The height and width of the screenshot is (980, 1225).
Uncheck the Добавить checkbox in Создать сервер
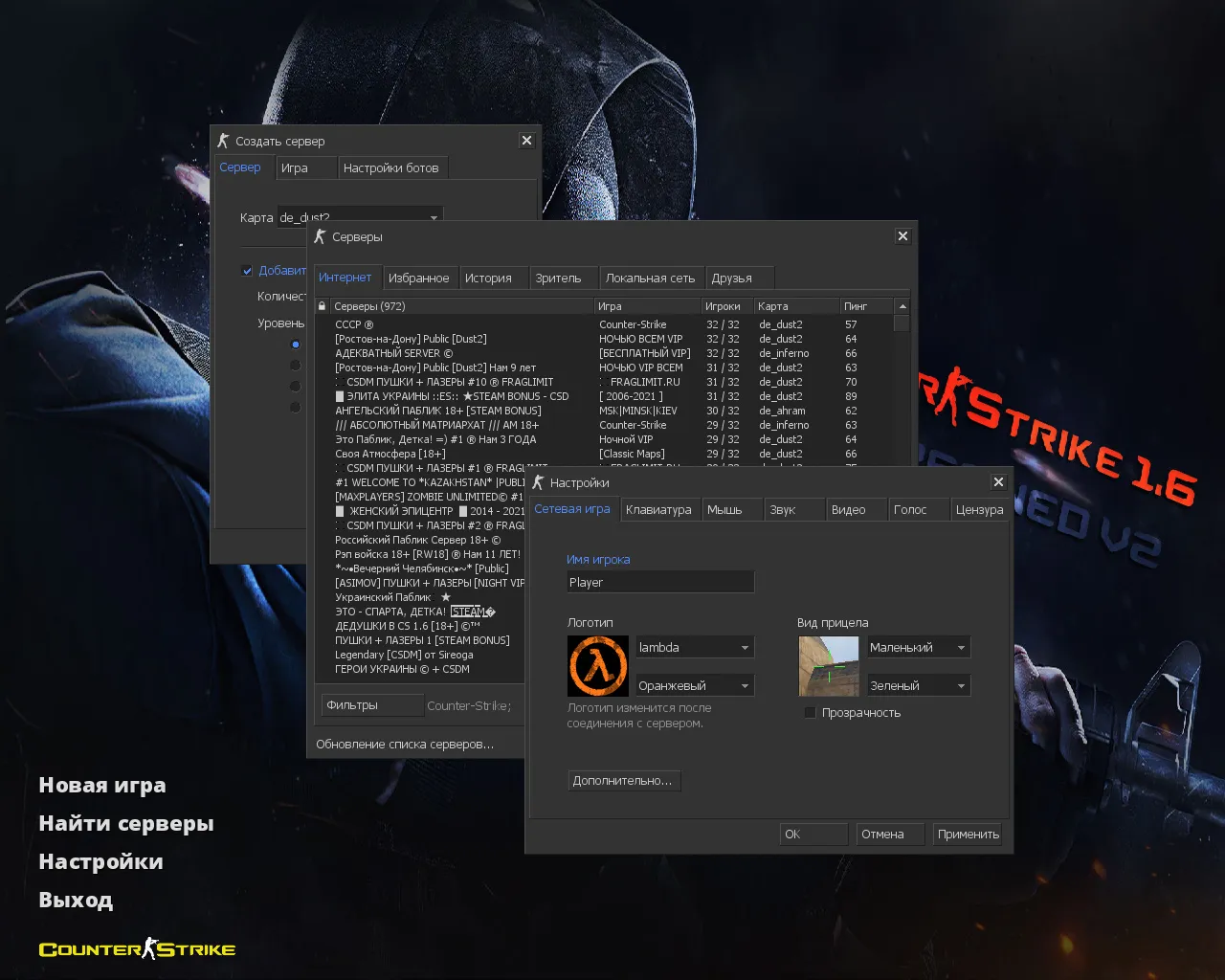click(247, 270)
